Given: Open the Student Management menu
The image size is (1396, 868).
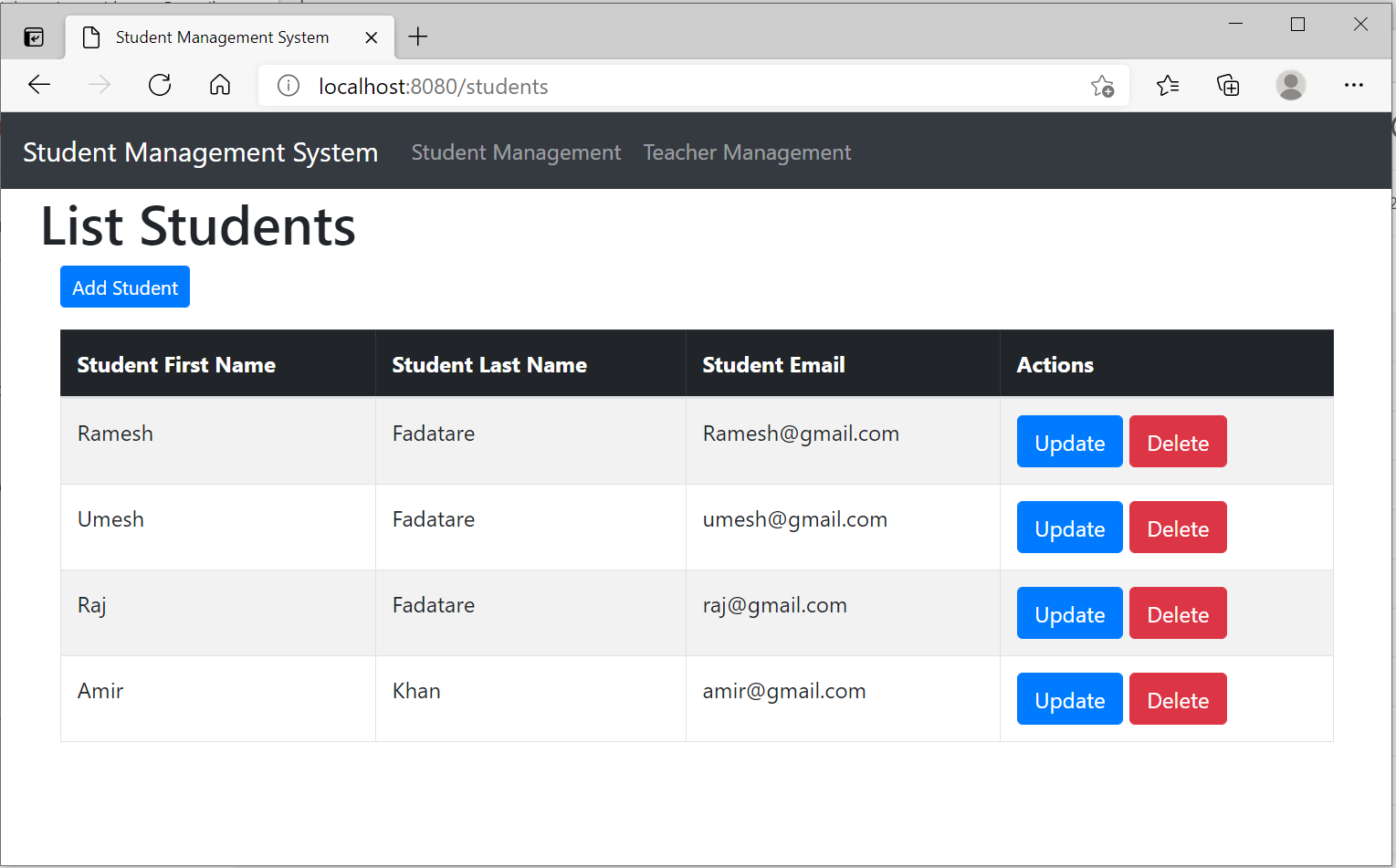Looking at the screenshot, I should [x=515, y=152].
